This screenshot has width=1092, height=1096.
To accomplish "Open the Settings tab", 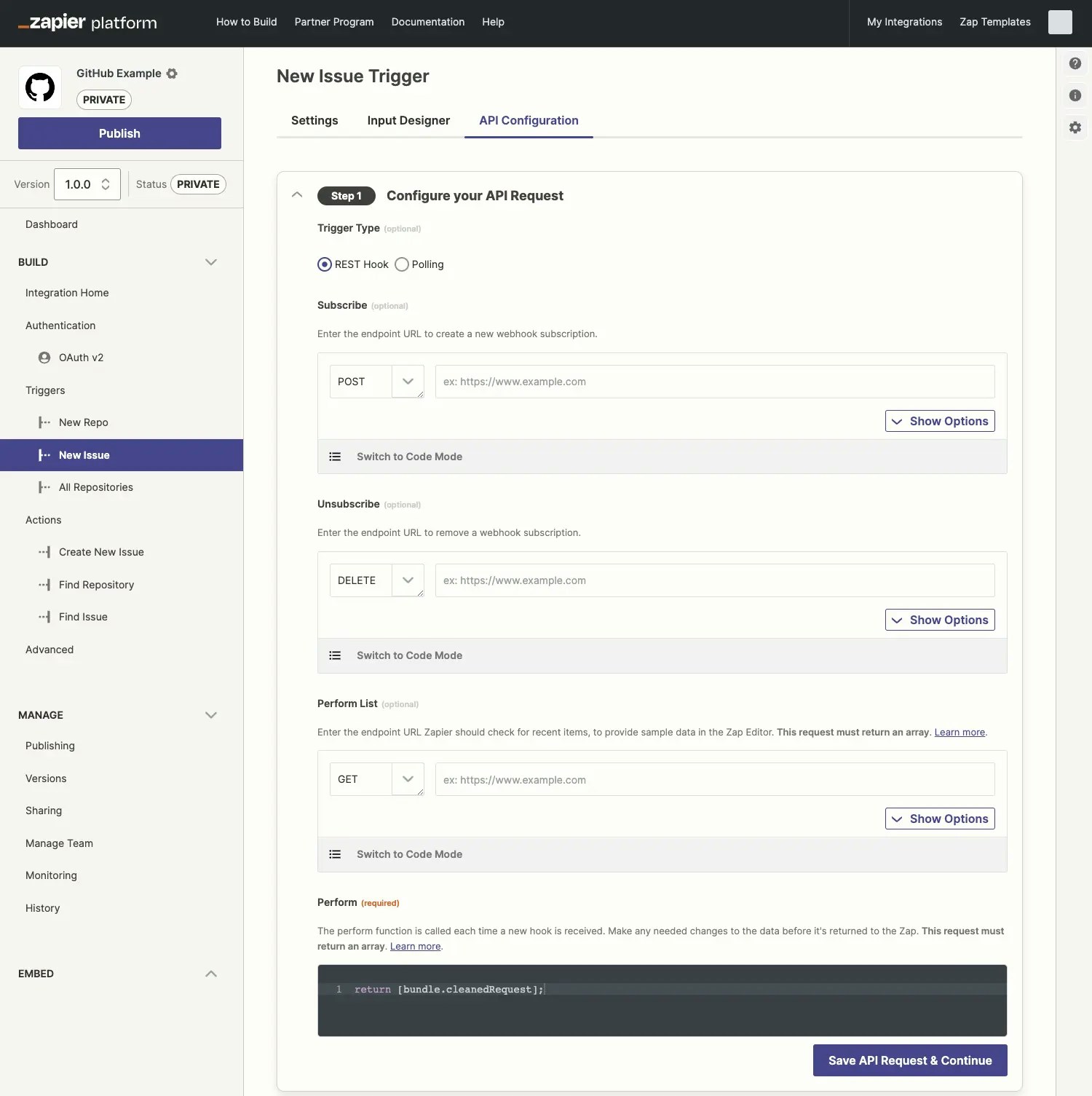I will 314,120.
